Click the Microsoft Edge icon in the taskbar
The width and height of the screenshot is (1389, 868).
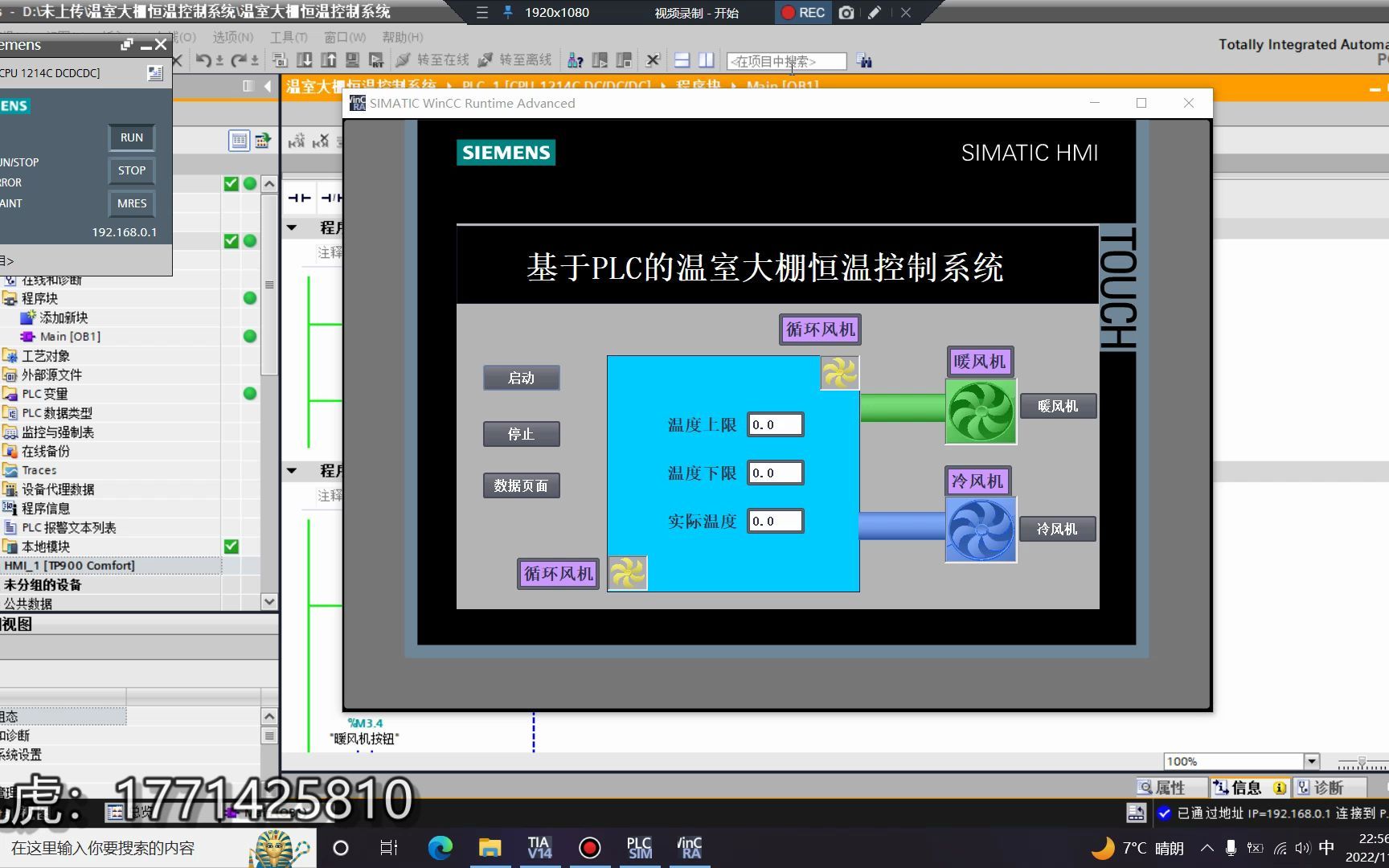(x=440, y=848)
